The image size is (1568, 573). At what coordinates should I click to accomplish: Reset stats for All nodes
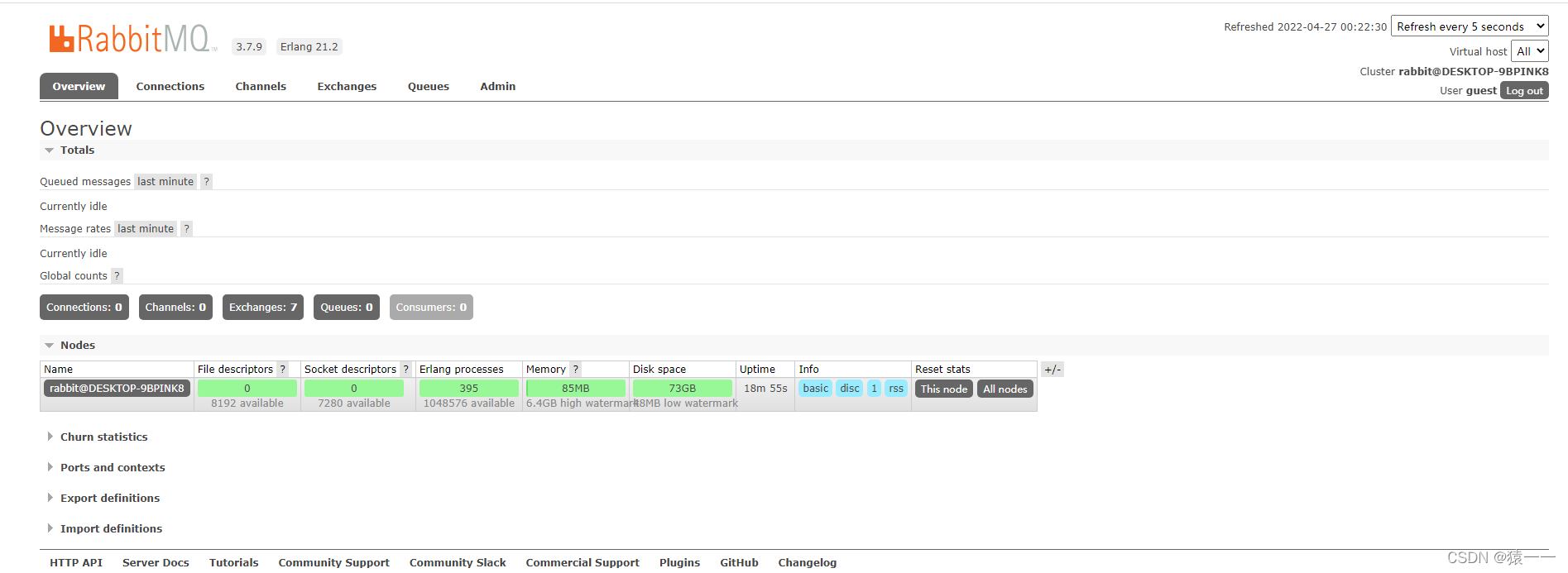point(1005,389)
